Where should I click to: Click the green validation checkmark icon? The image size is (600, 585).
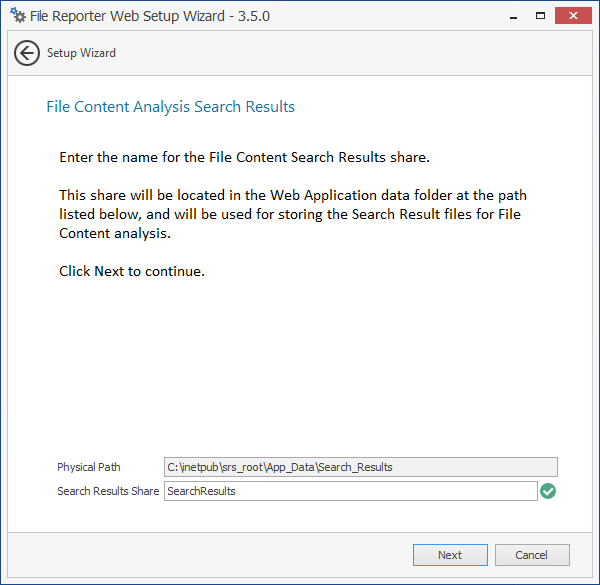point(547,491)
